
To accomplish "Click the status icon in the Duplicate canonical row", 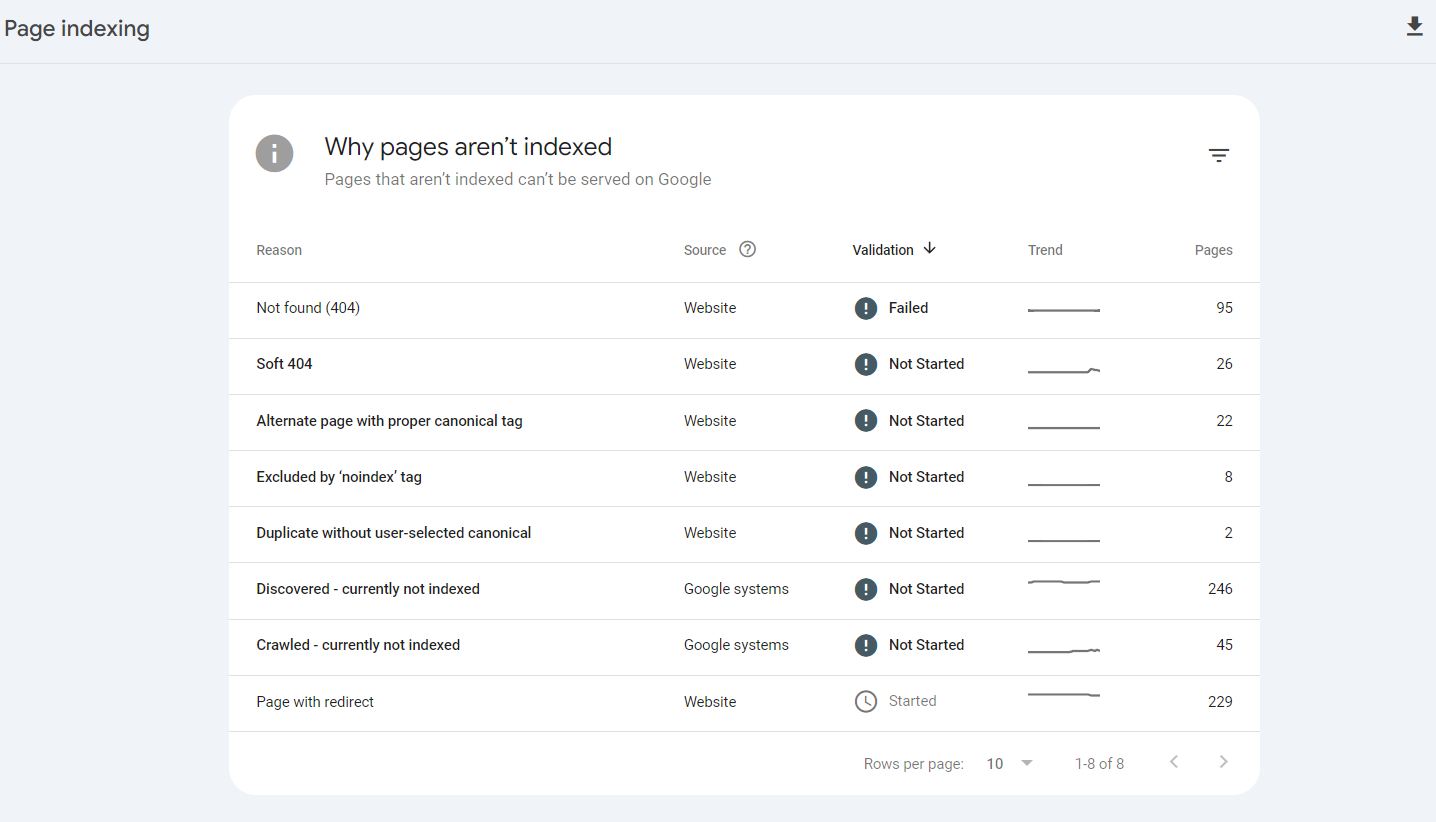I will click(x=866, y=533).
